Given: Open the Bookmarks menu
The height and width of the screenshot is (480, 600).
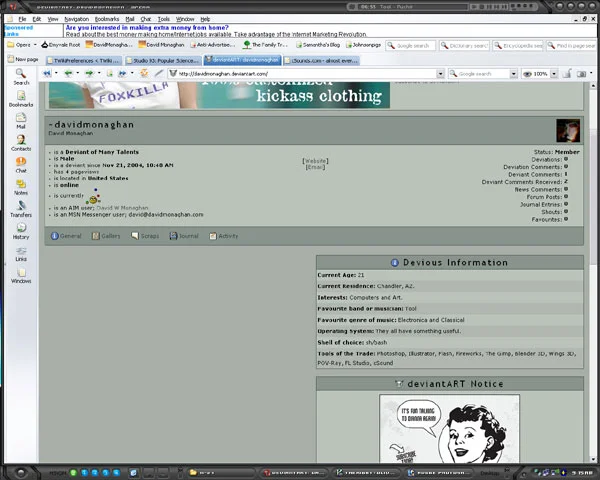Looking at the screenshot, I should click(x=107, y=19).
